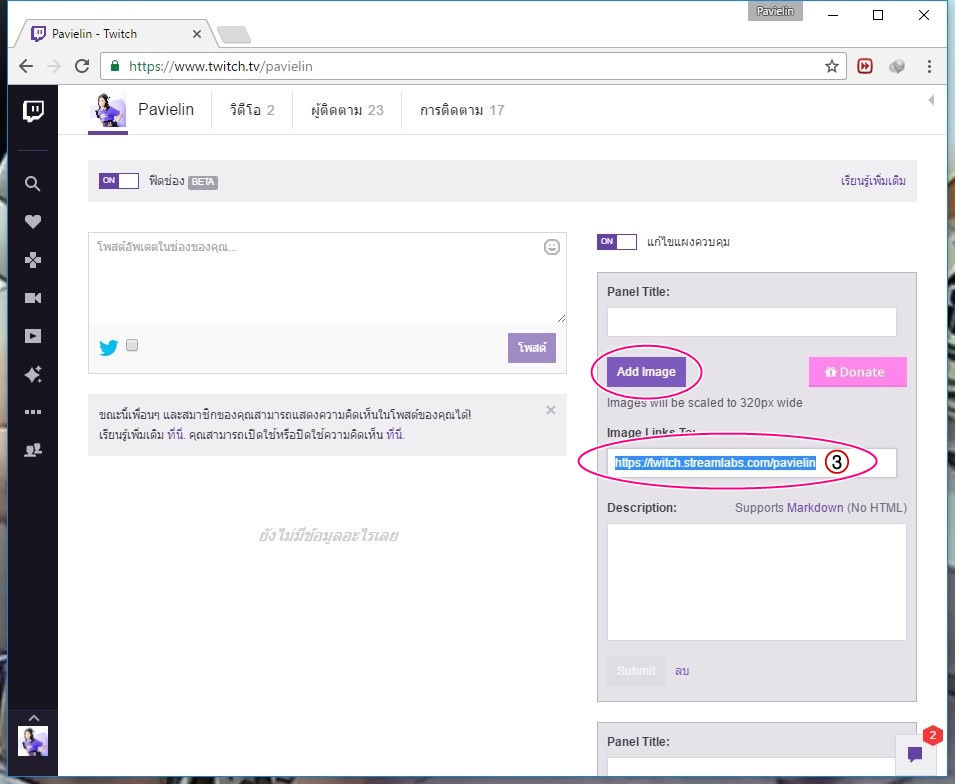Screen dimensions: 955x784
Task: Click the Description text area
Action: coord(756,582)
